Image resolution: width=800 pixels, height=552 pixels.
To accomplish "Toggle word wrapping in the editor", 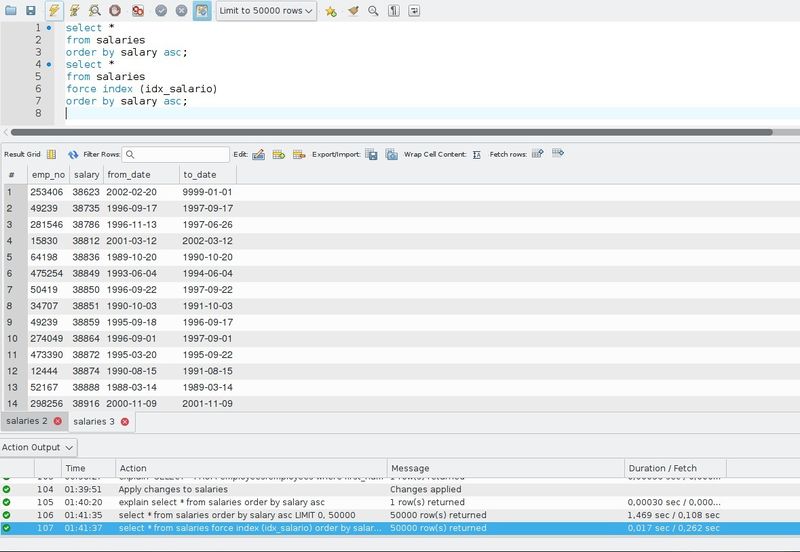I will (x=414, y=10).
